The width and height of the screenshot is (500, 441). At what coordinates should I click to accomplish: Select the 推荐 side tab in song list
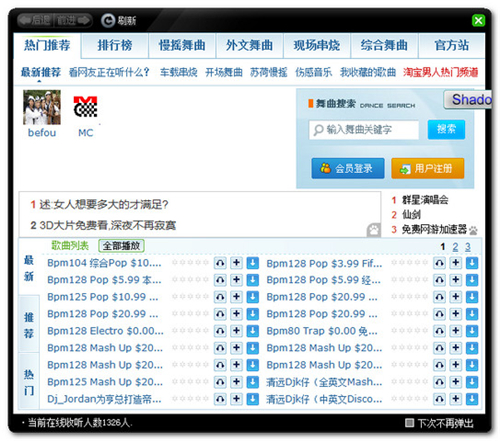pos(29,325)
